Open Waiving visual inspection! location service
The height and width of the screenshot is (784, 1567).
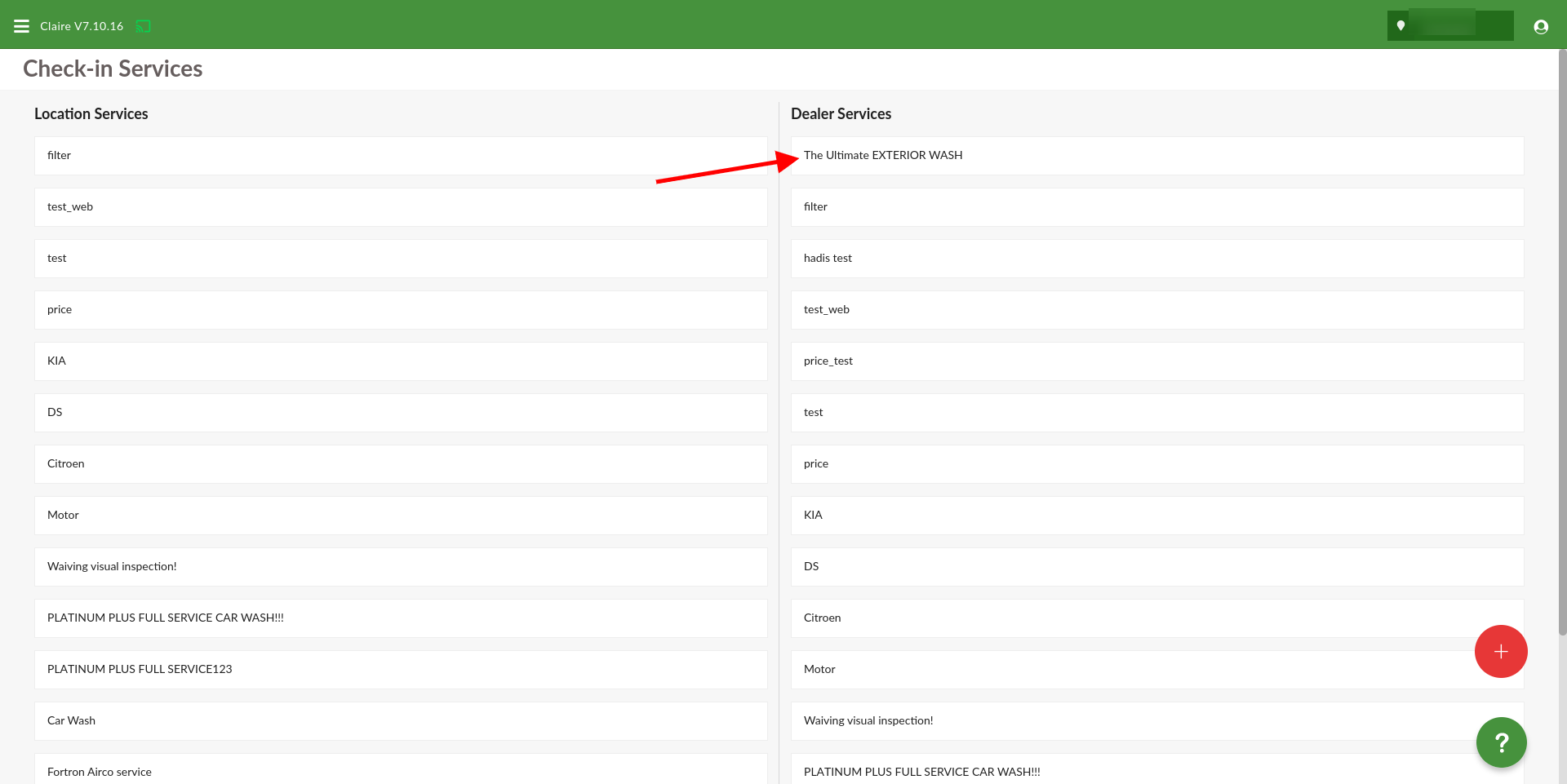(x=400, y=567)
